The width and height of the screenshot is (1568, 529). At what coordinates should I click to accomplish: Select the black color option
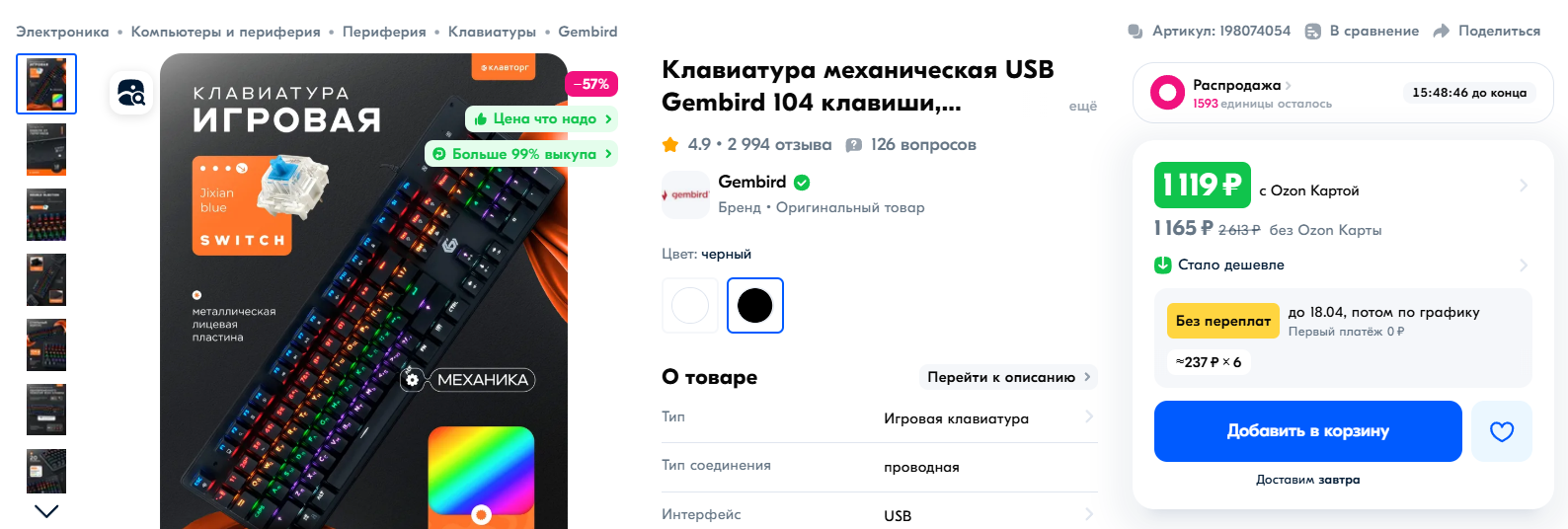tap(755, 306)
